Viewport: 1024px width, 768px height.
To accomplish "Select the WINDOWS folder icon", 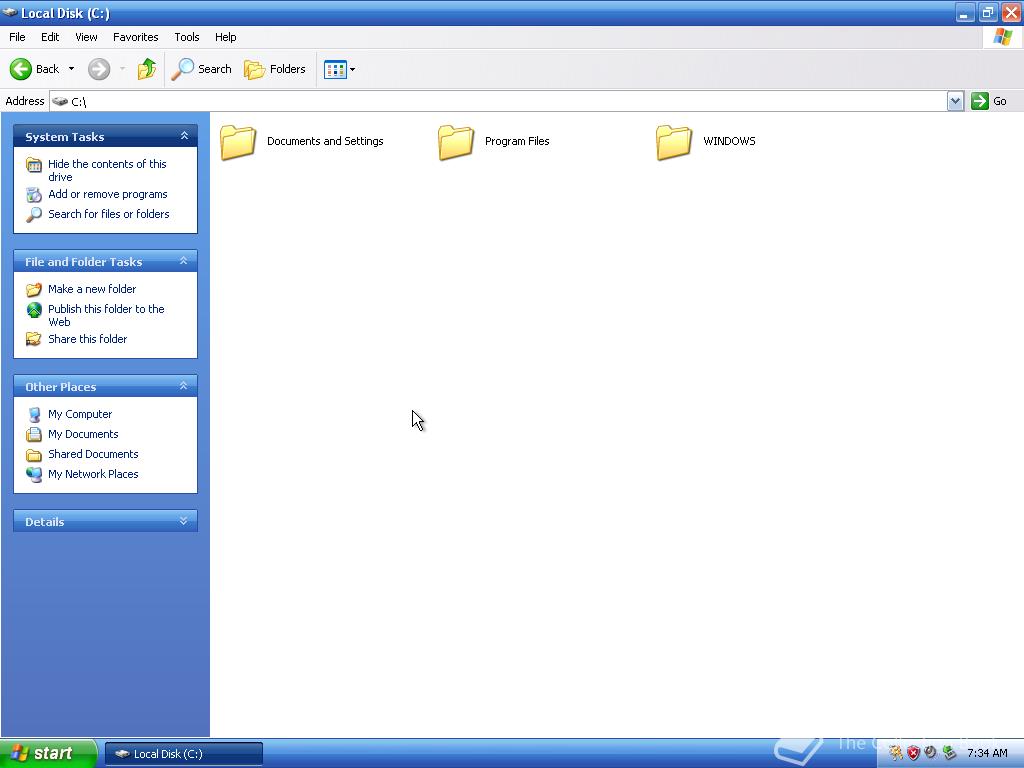I will coord(674,142).
